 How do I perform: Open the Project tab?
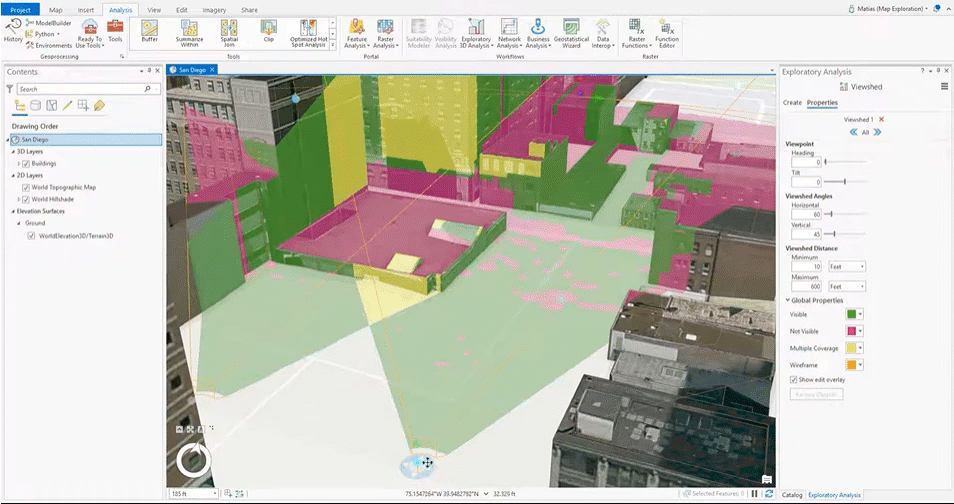(20, 10)
